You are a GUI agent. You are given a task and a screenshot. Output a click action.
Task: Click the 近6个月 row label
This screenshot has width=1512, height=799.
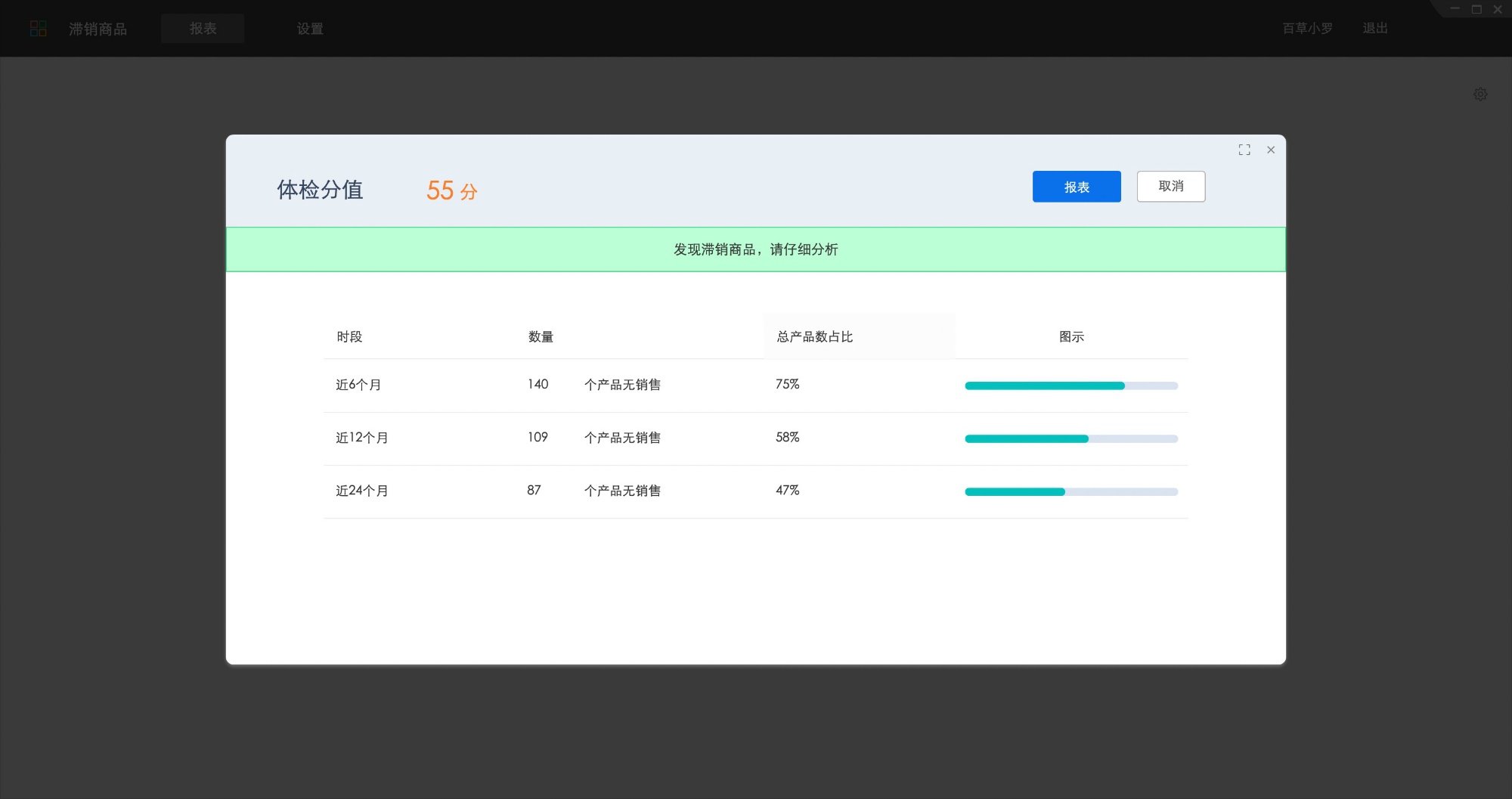358,385
